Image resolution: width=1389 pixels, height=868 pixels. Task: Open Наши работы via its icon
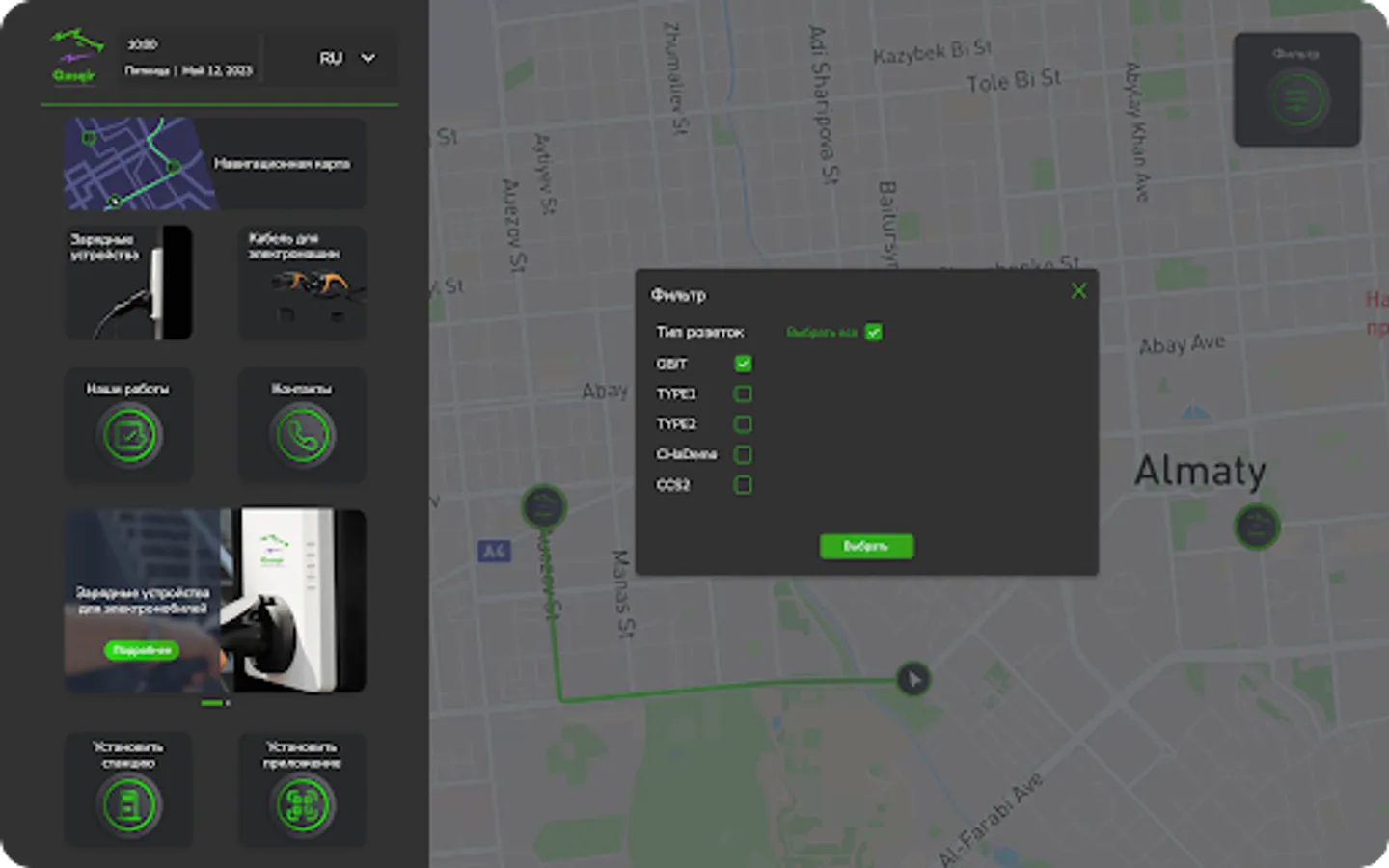[128, 435]
